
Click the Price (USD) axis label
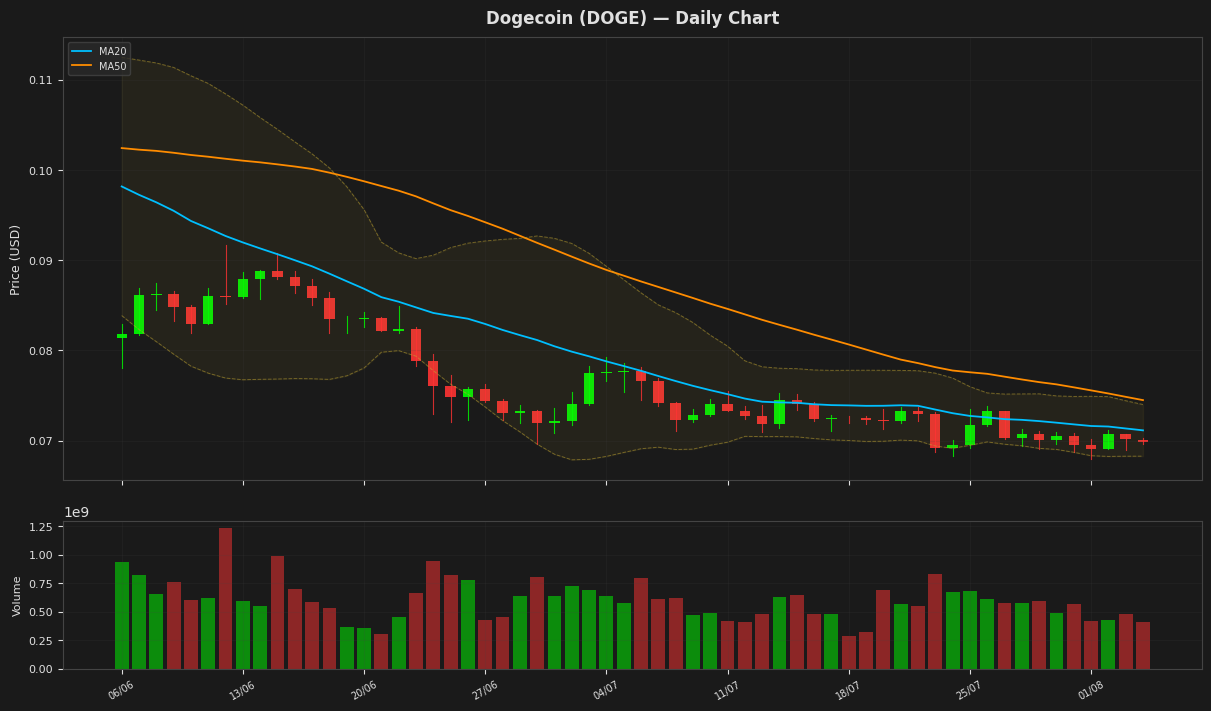coord(16,259)
